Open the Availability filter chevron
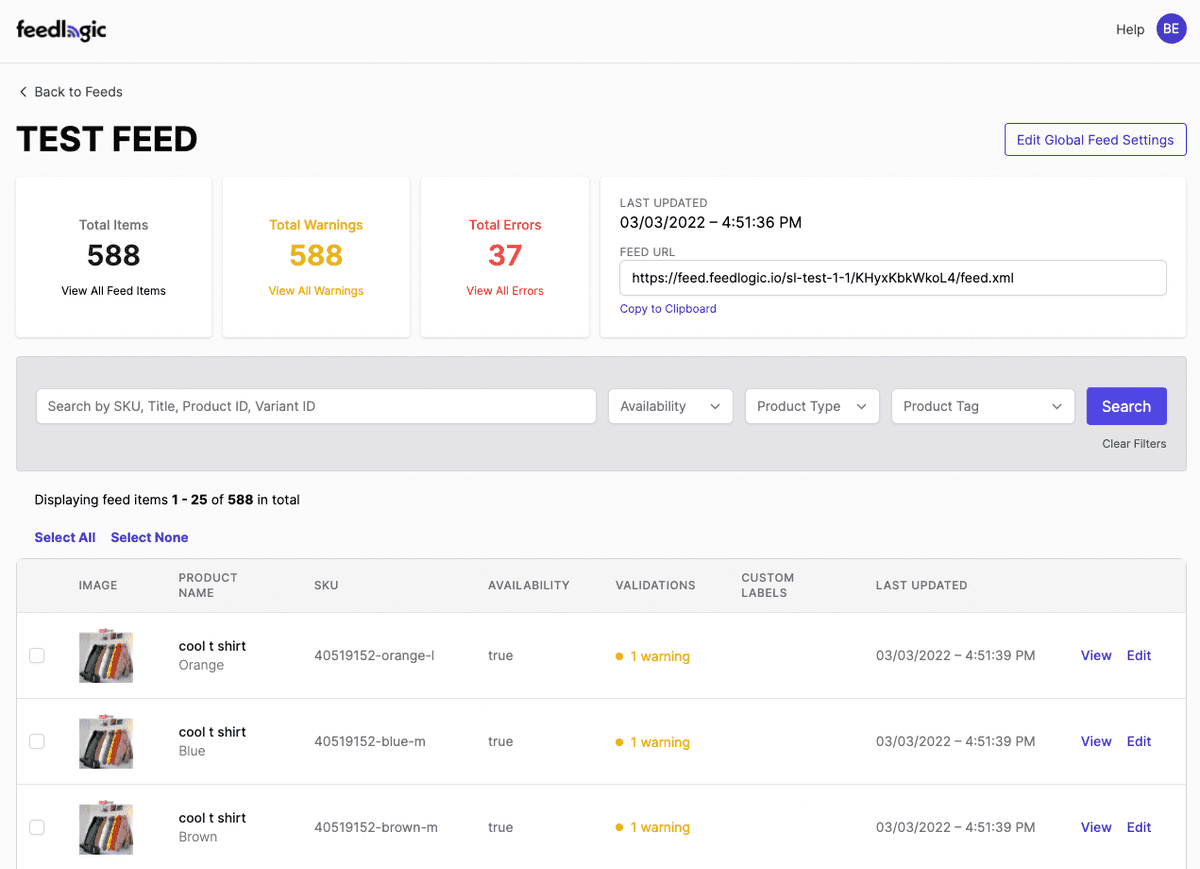This screenshot has height=869, width=1200. [x=715, y=406]
